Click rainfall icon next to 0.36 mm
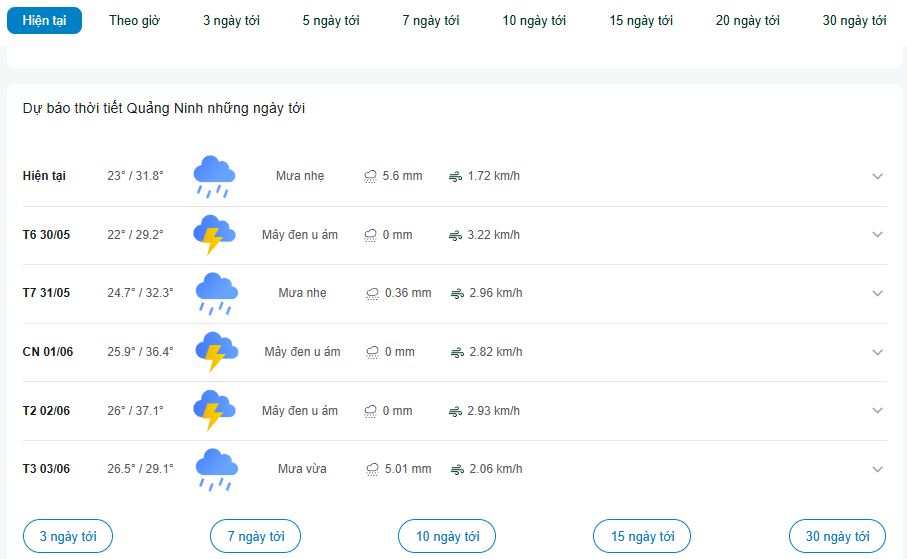 point(373,294)
